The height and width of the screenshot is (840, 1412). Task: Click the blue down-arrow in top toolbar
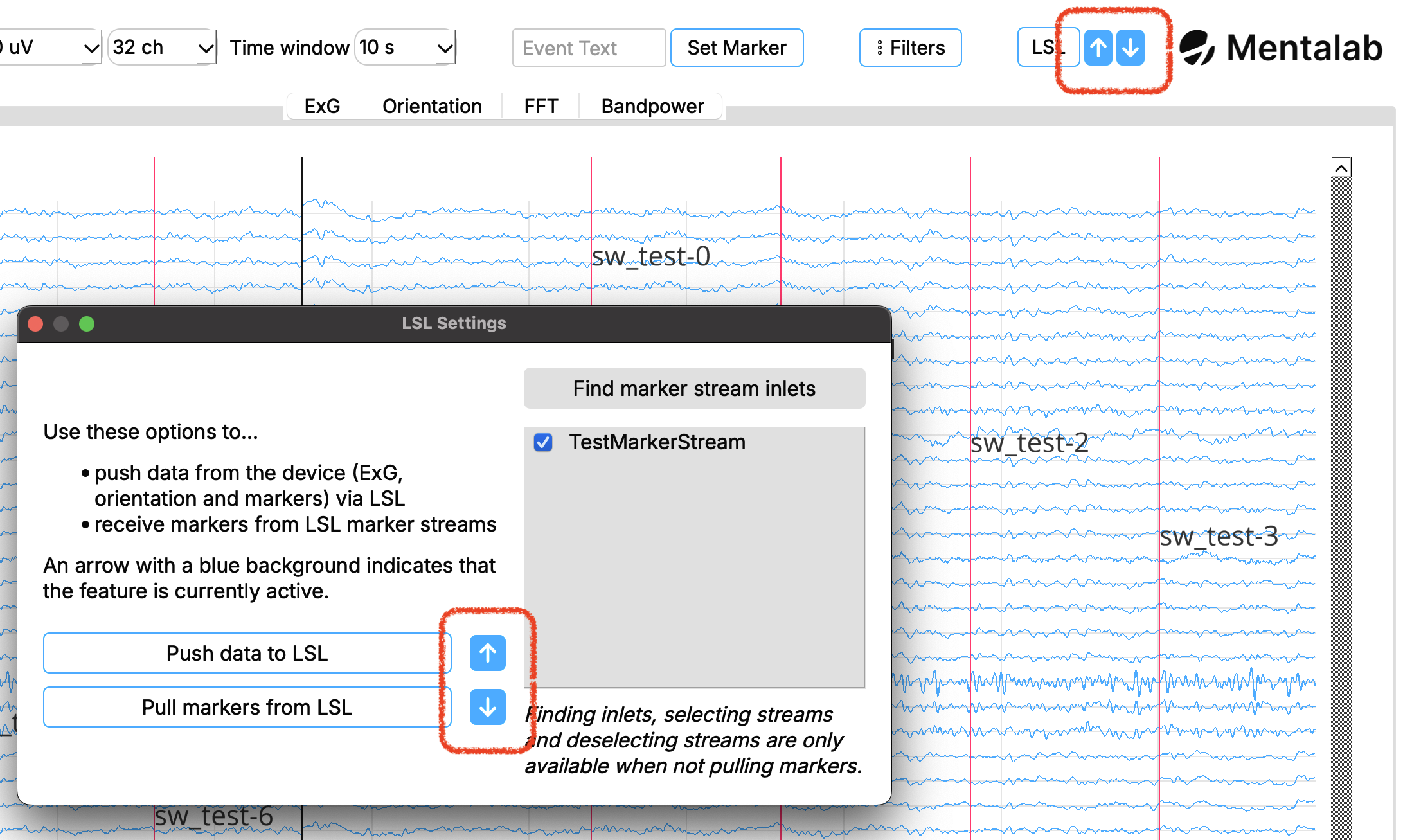[1130, 48]
